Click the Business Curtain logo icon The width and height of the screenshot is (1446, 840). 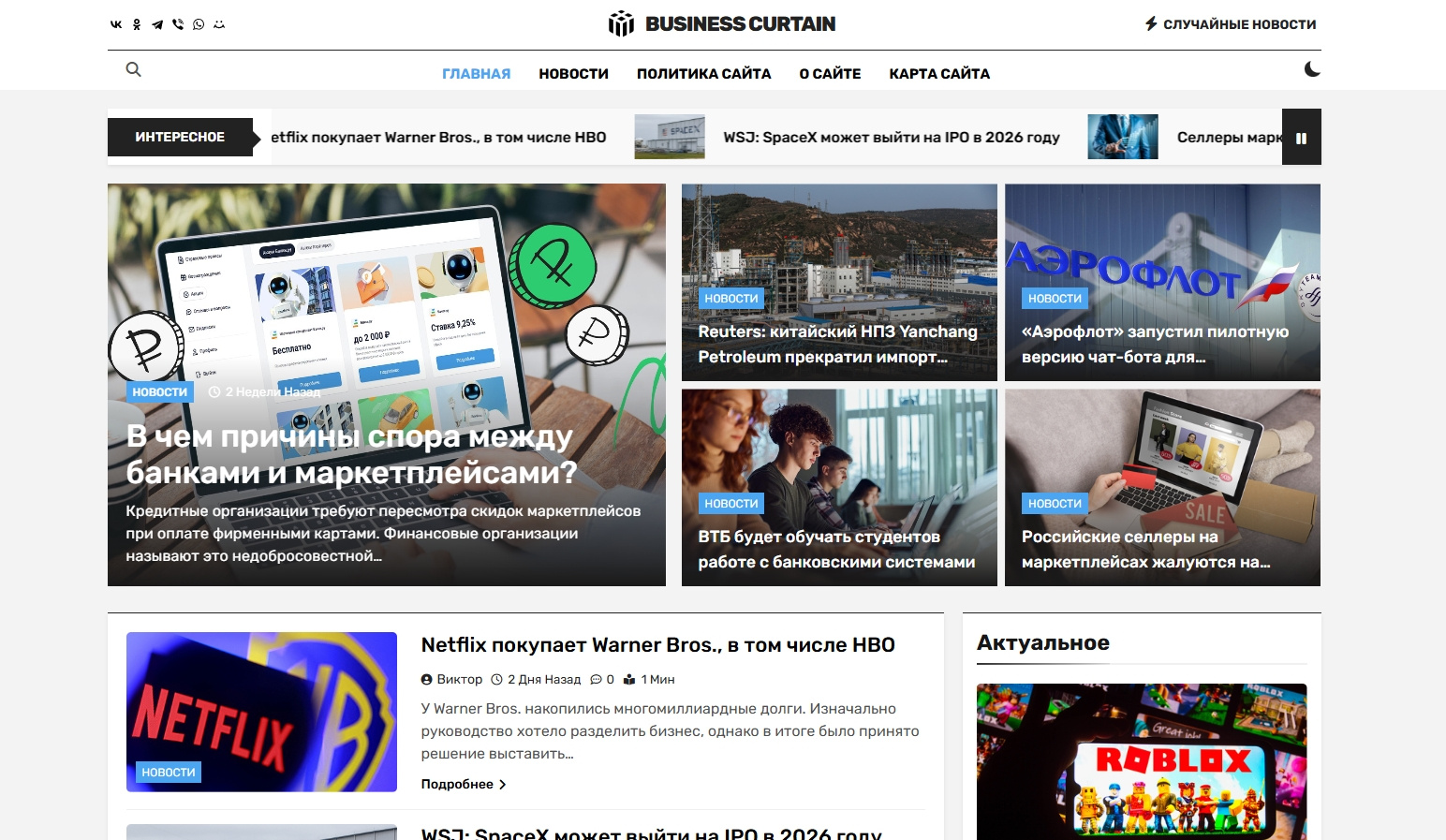pyautogui.click(x=621, y=23)
